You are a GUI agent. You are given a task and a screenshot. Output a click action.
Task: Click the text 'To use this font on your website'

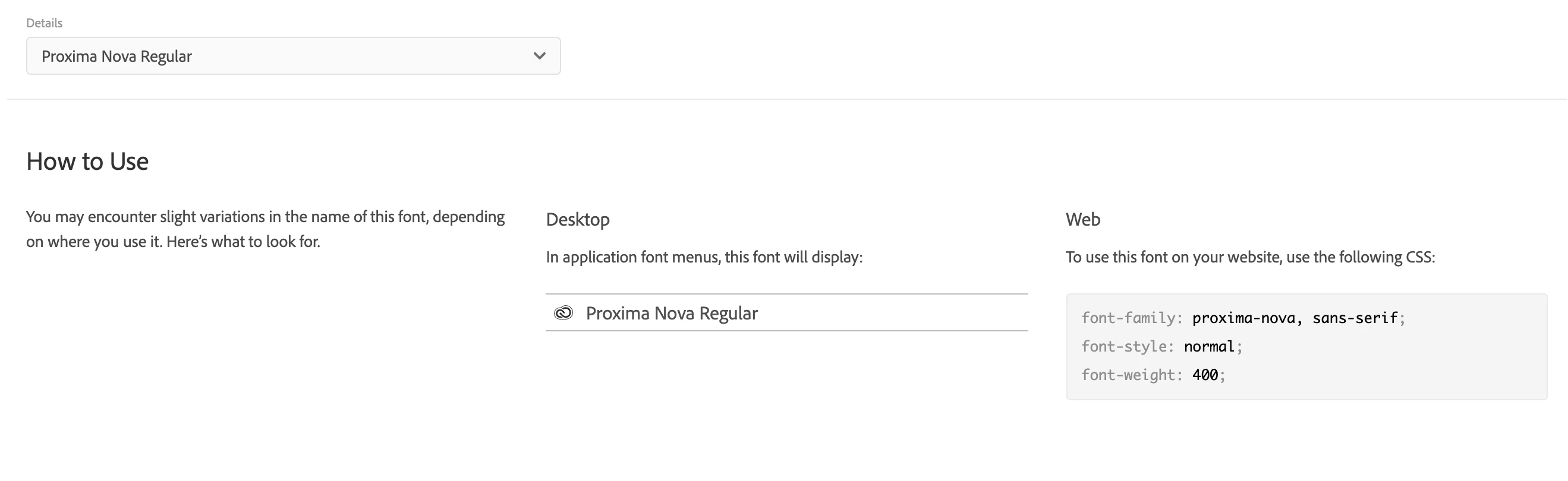1174,257
